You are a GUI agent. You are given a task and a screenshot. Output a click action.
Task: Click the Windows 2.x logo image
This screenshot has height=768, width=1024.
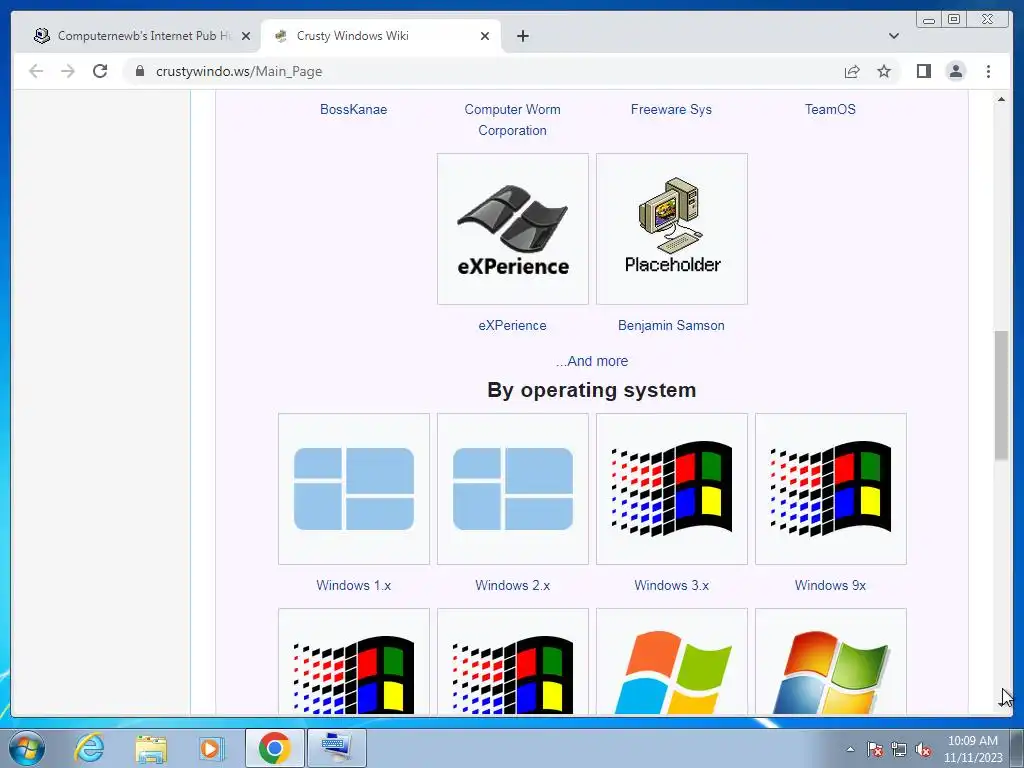(x=513, y=488)
